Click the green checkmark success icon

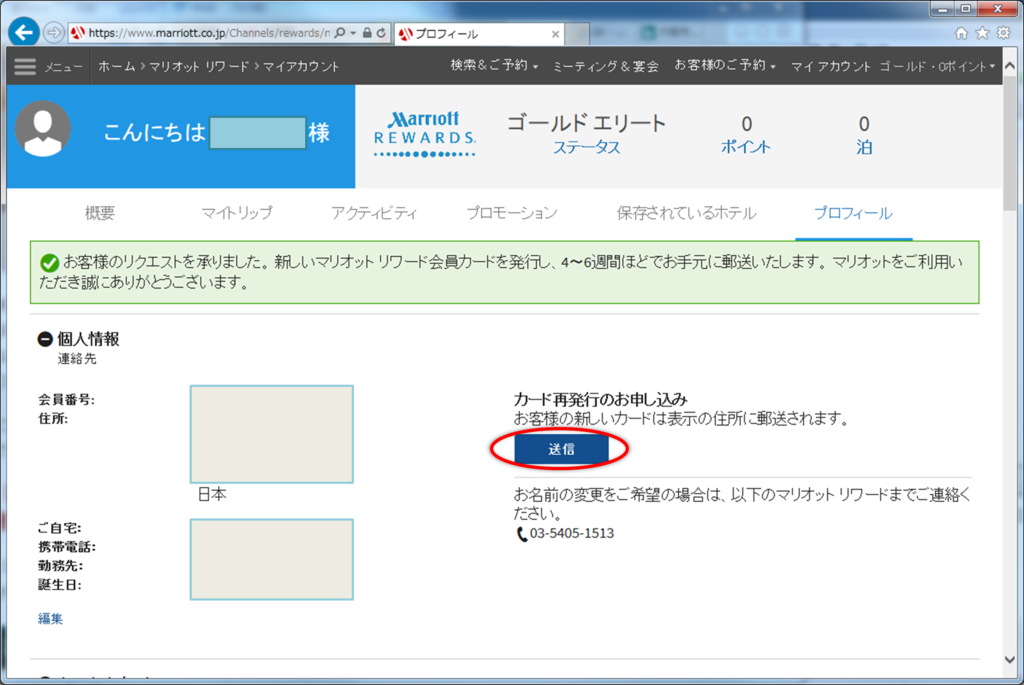(x=50, y=263)
